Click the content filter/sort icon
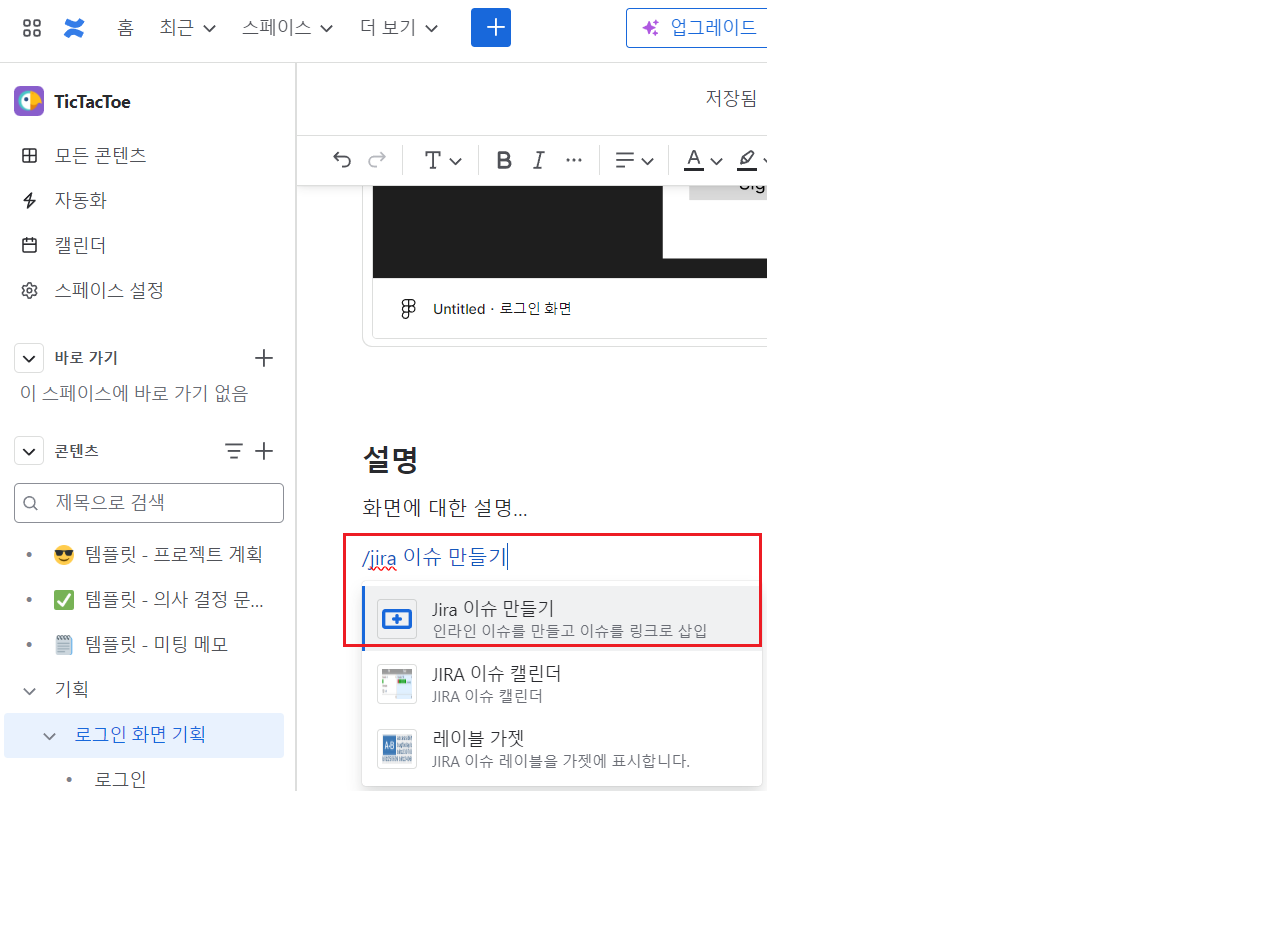 (234, 451)
